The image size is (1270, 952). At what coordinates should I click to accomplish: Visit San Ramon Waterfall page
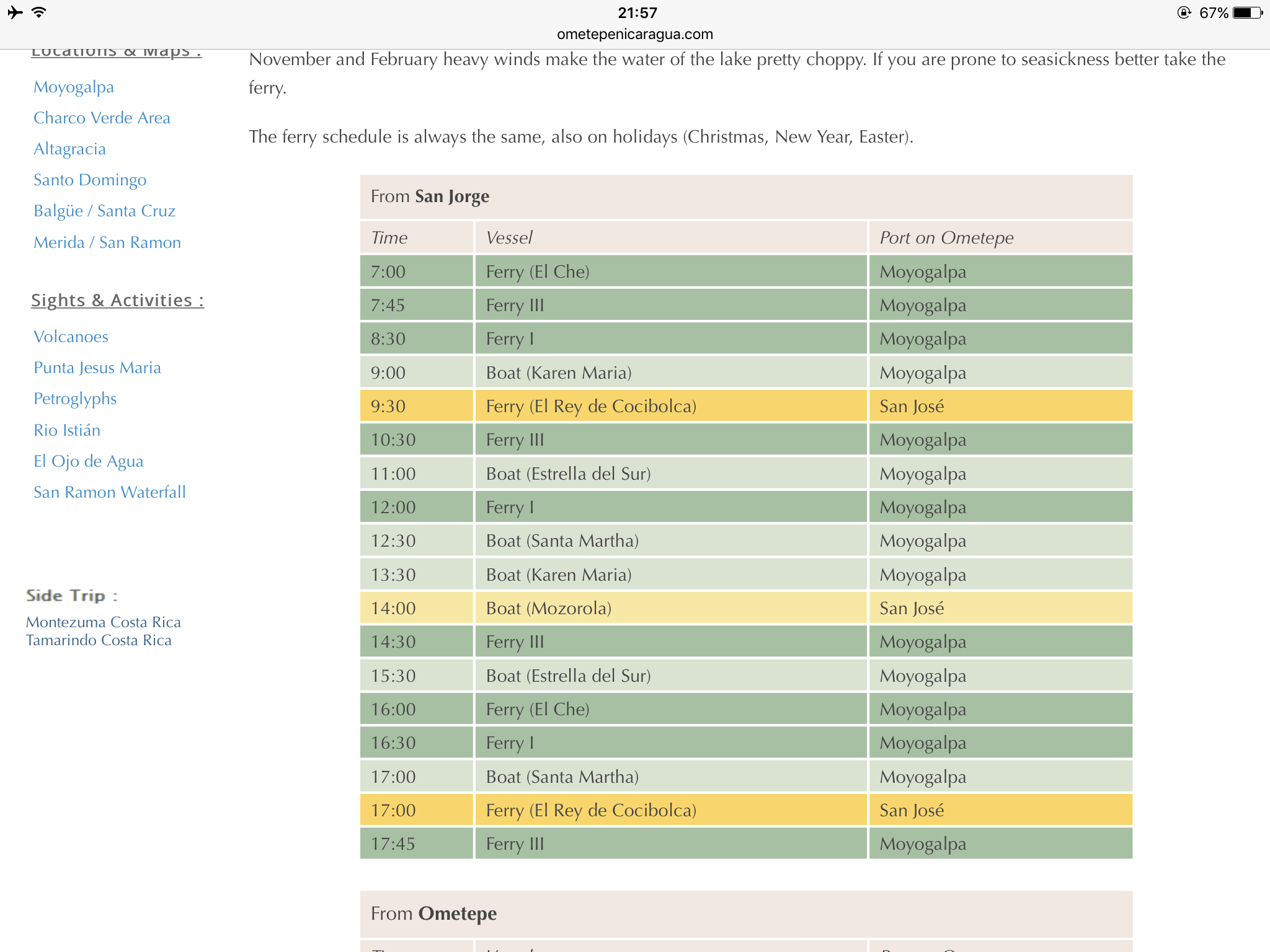click(110, 492)
